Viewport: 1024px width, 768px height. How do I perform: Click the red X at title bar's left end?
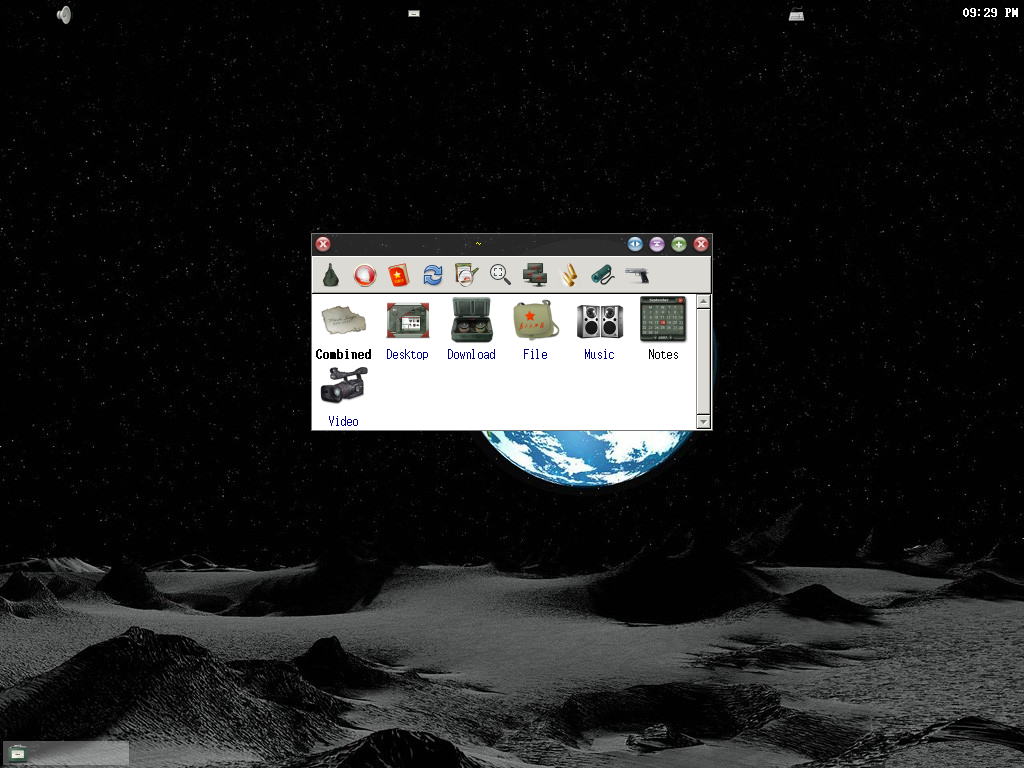(323, 244)
